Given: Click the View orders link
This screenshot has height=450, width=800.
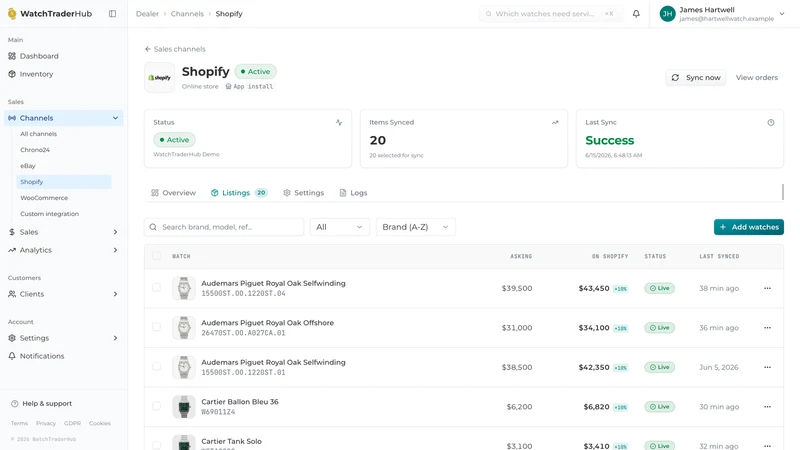Looking at the screenshot, I should tap(757, 78).
